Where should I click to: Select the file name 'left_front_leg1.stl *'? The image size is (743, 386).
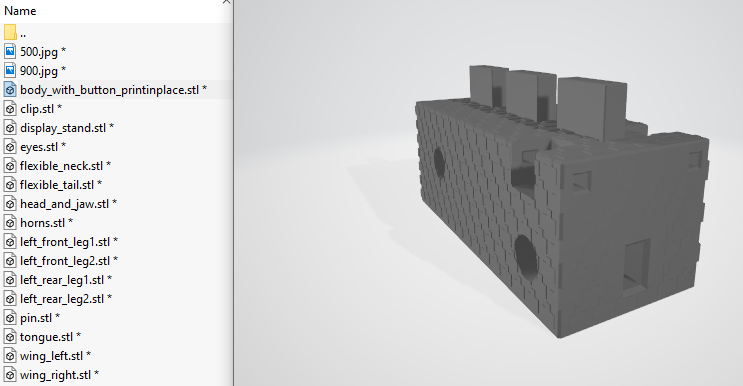click(x=69, y=242)
